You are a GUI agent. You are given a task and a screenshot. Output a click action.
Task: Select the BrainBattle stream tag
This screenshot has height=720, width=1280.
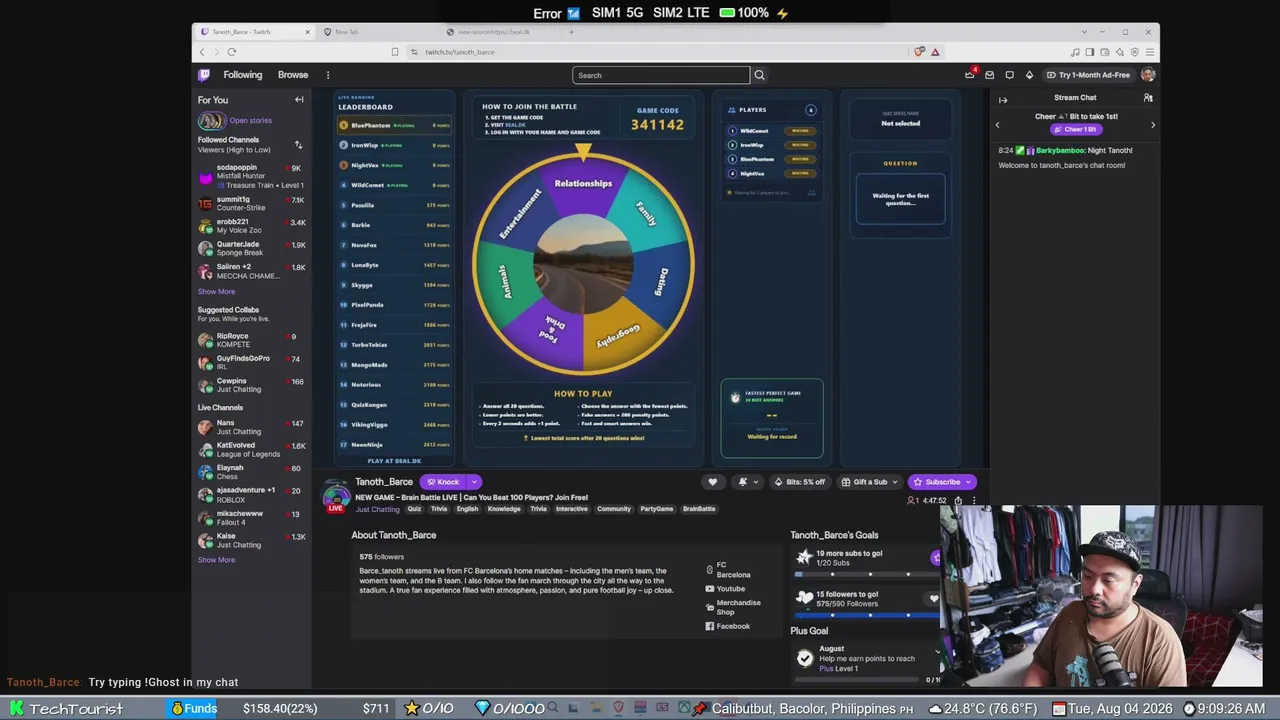tap(699, 509)
